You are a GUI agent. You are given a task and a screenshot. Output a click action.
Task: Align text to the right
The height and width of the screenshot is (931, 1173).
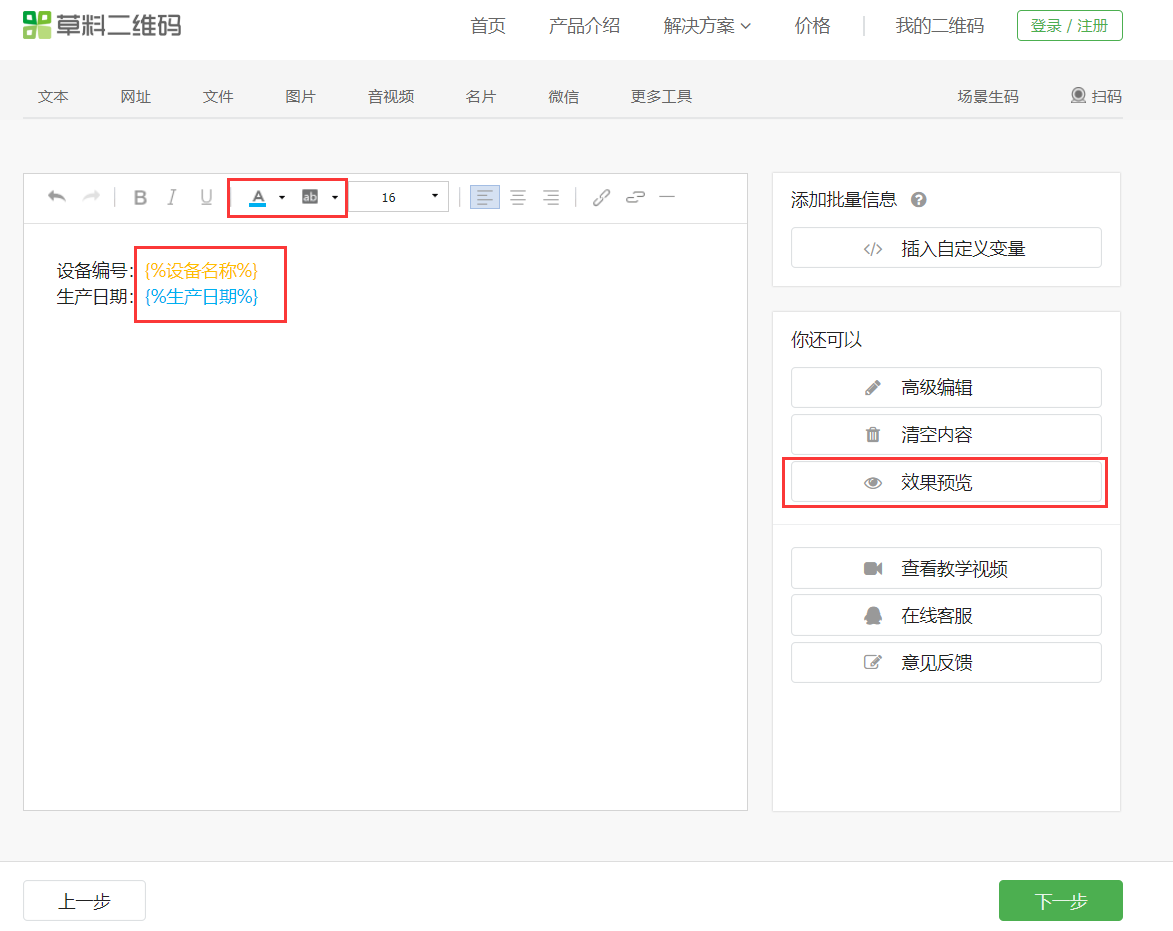click(x=551, y=197)
